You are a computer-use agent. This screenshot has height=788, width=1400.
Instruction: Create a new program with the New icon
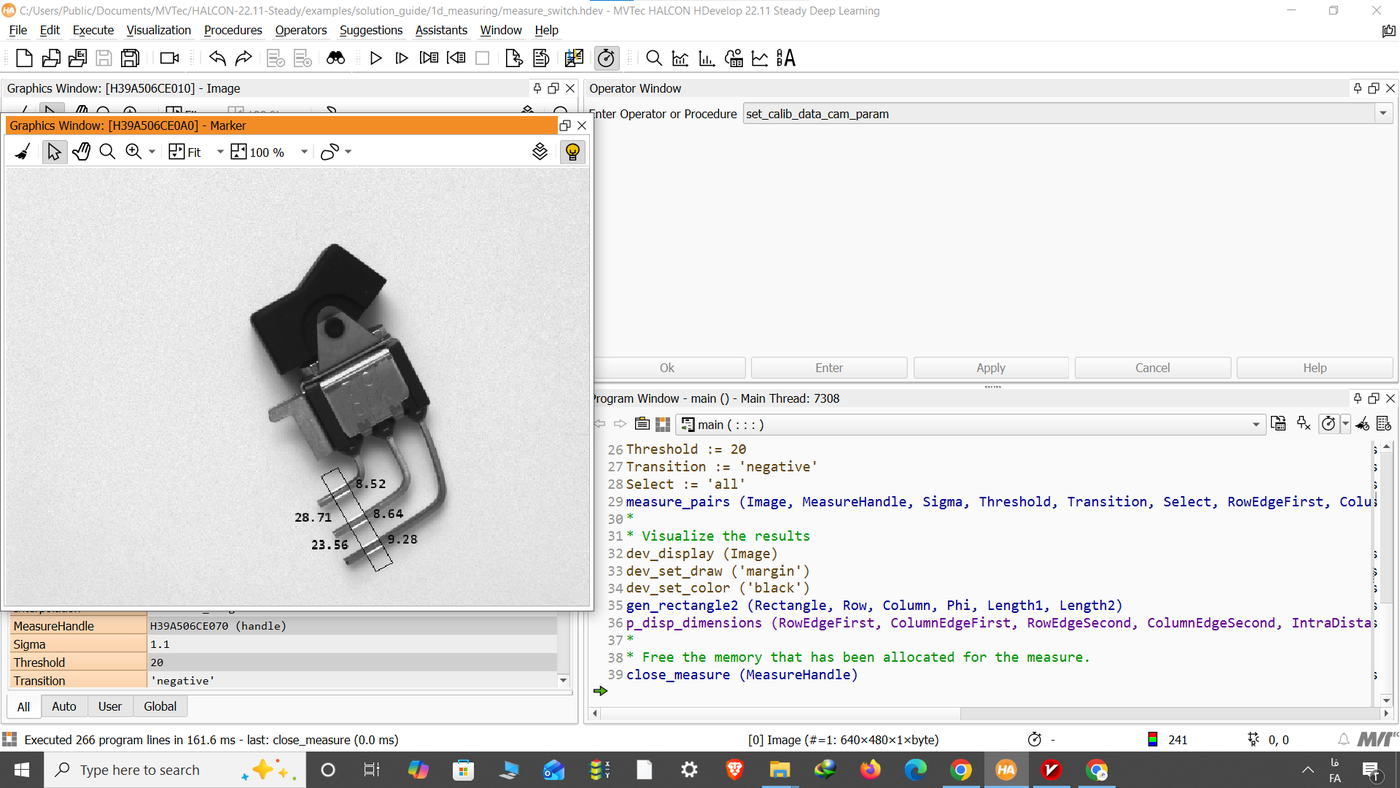(24, 58)
